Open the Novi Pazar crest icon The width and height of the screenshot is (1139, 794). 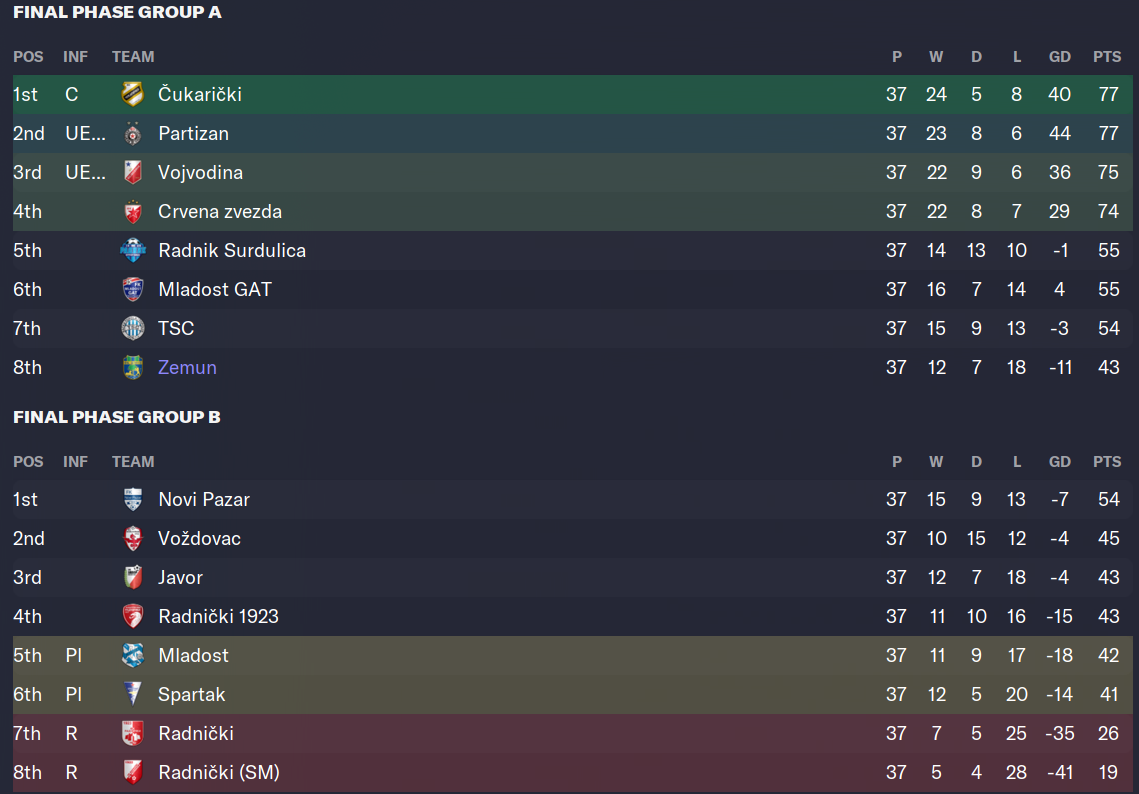pyautogui.click(x=132, y=499)
